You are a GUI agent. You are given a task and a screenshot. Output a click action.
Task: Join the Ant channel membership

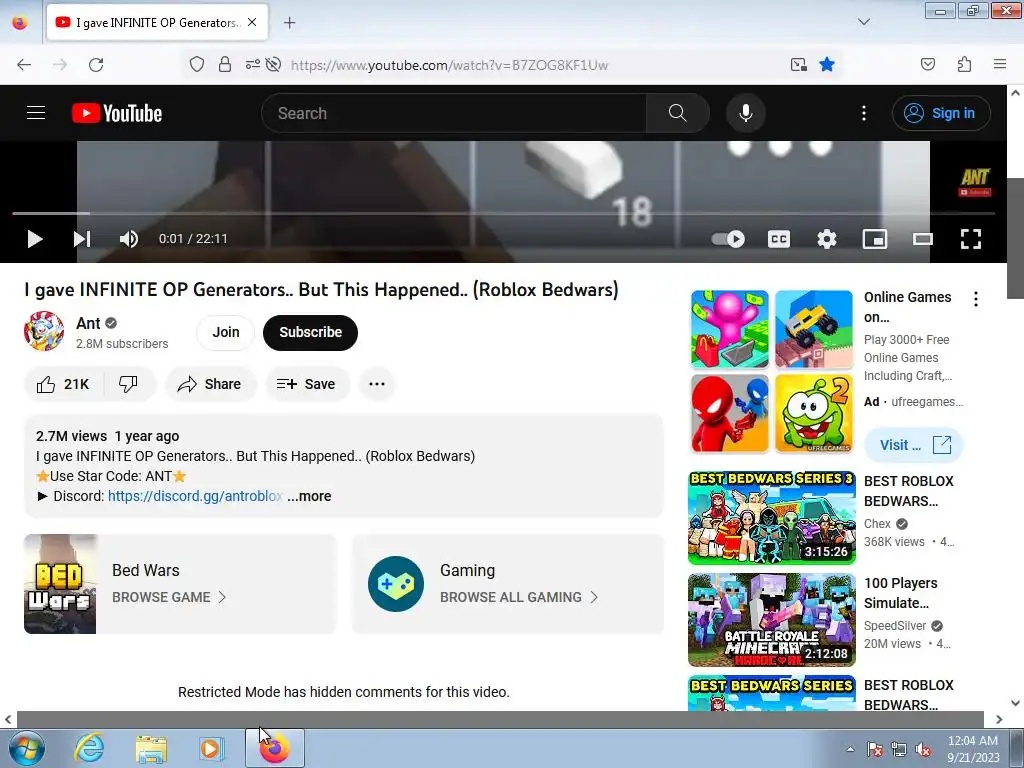[x=226, y=332]
